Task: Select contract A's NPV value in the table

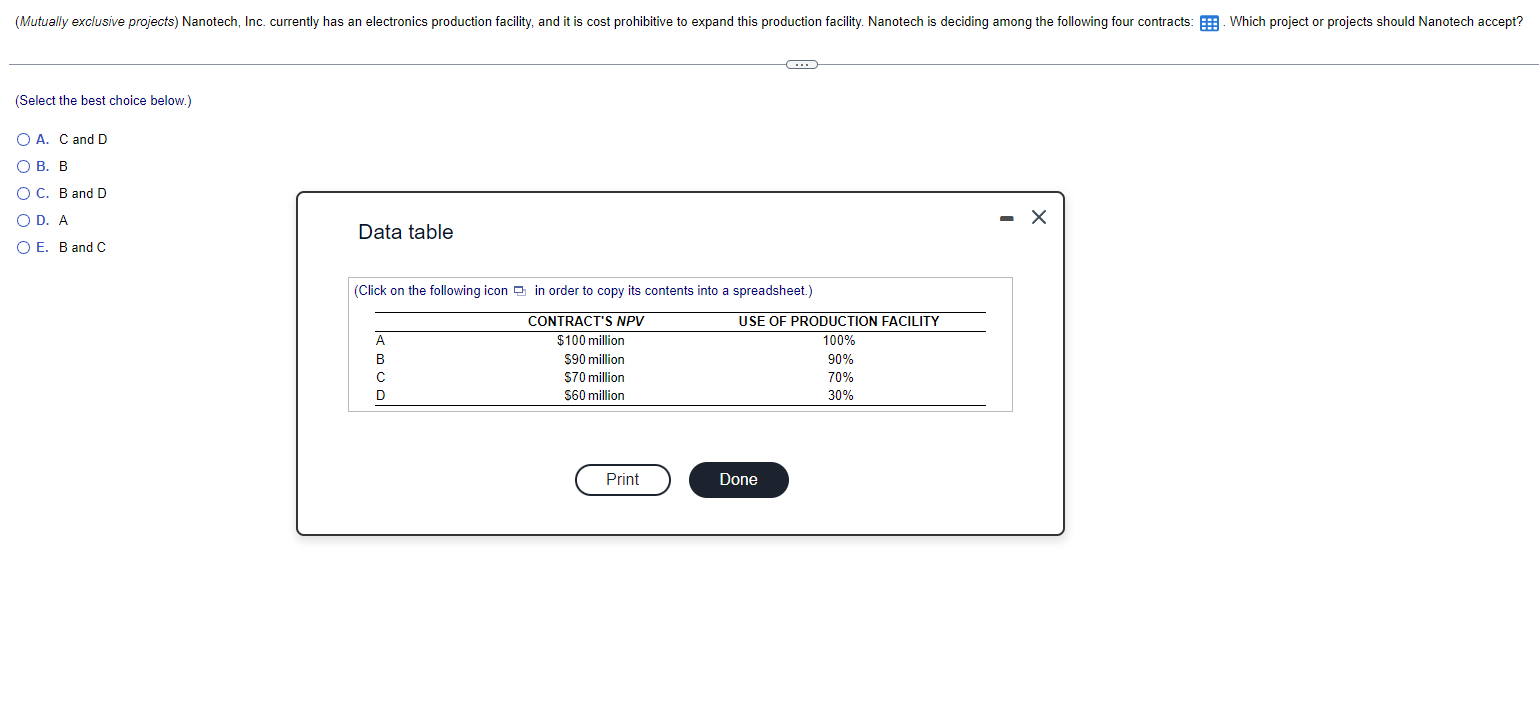Action: click(594, 340)
